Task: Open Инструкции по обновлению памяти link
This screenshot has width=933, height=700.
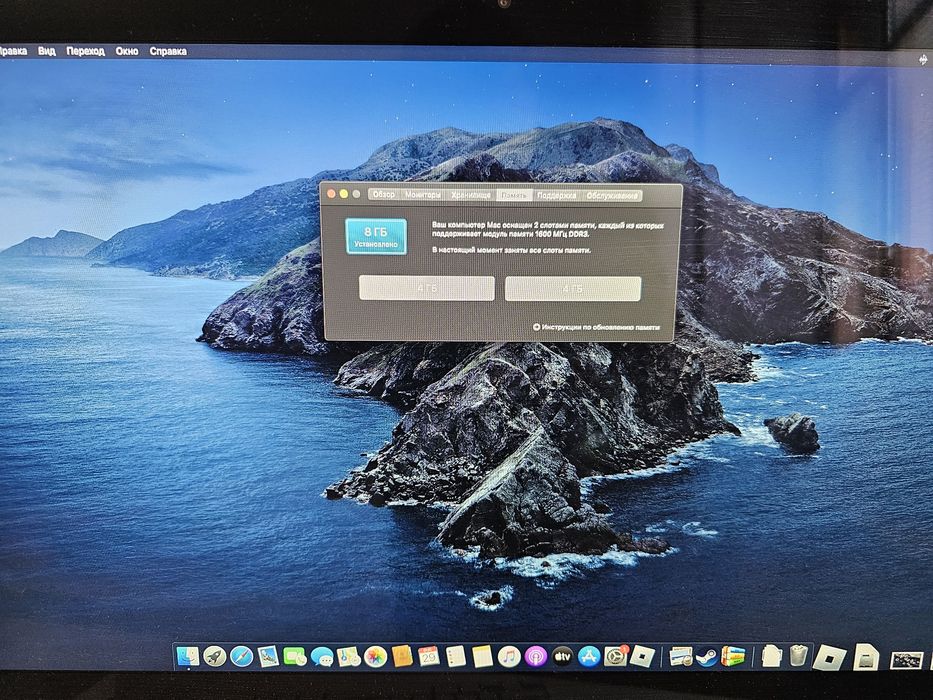Action: (x=596, y=327)
